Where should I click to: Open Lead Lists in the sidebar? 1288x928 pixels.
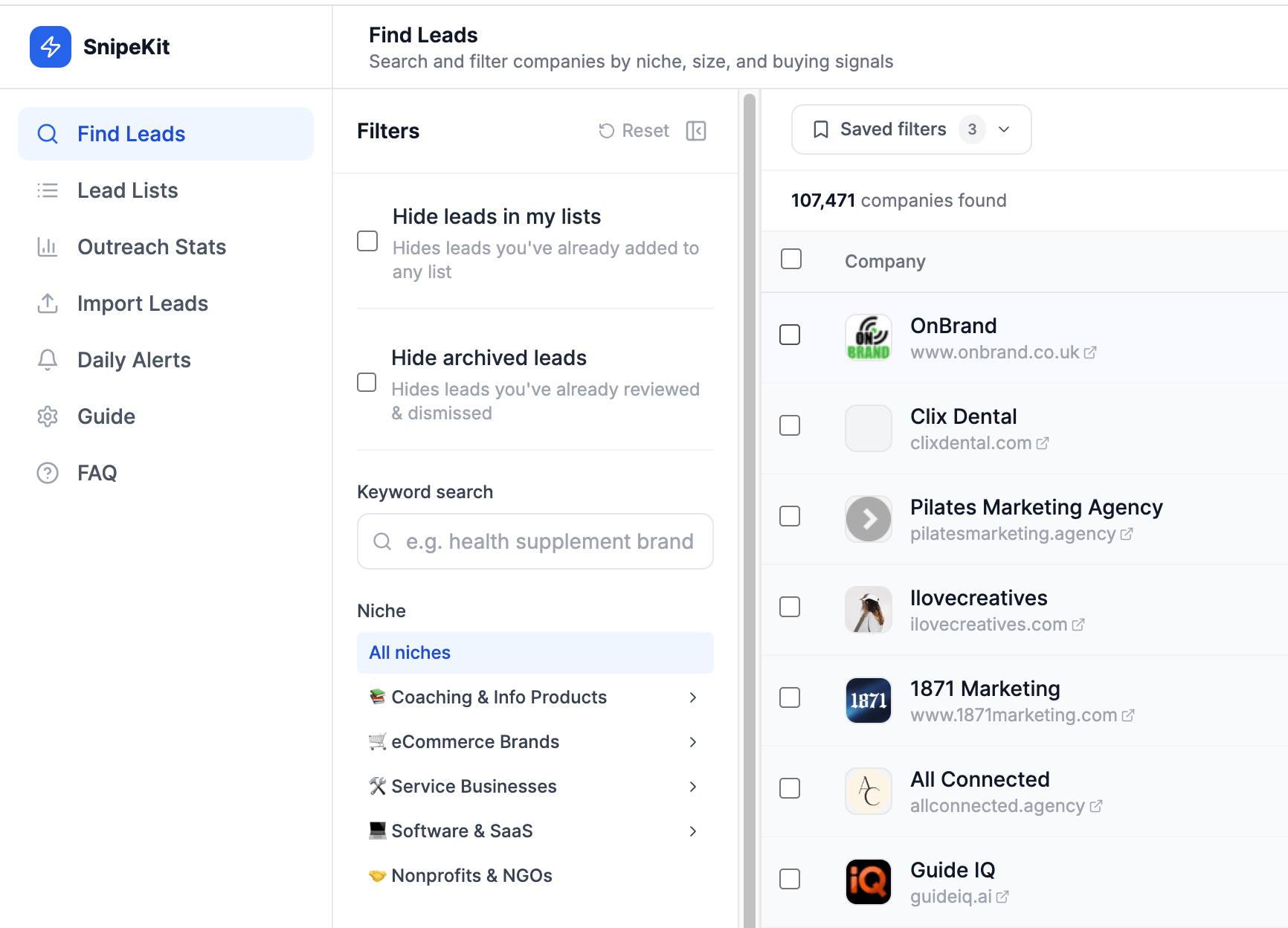(127, 190)
